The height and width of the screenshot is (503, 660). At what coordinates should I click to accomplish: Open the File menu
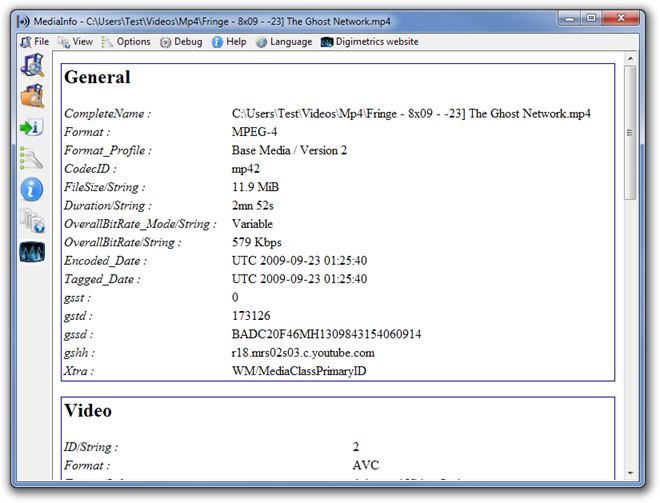coord(35,42)
